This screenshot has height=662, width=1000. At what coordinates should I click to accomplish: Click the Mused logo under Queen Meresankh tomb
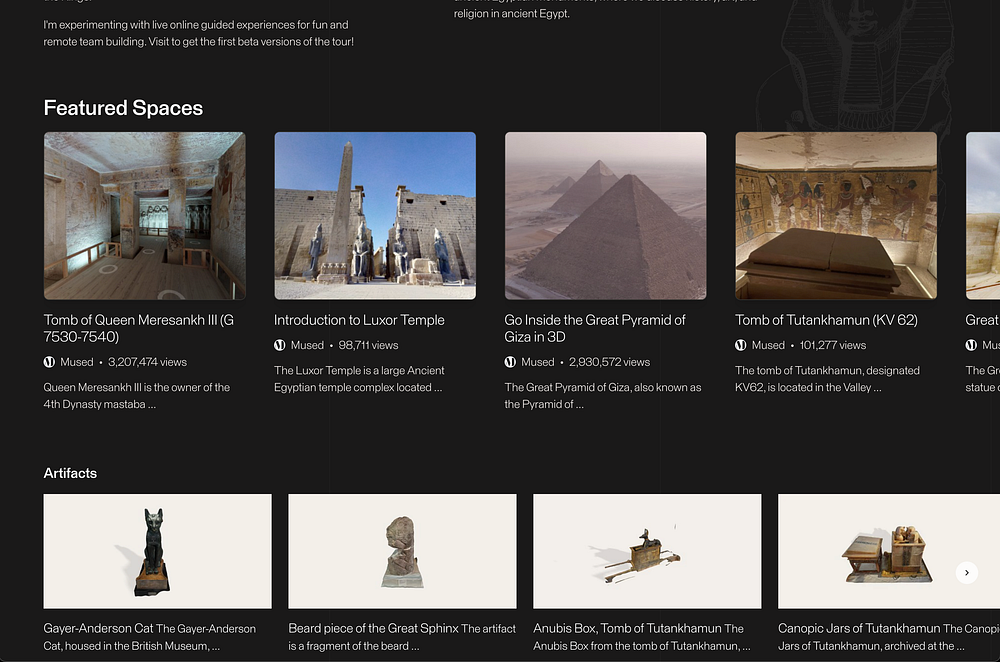pyautogui.click(x=49, y=362)
